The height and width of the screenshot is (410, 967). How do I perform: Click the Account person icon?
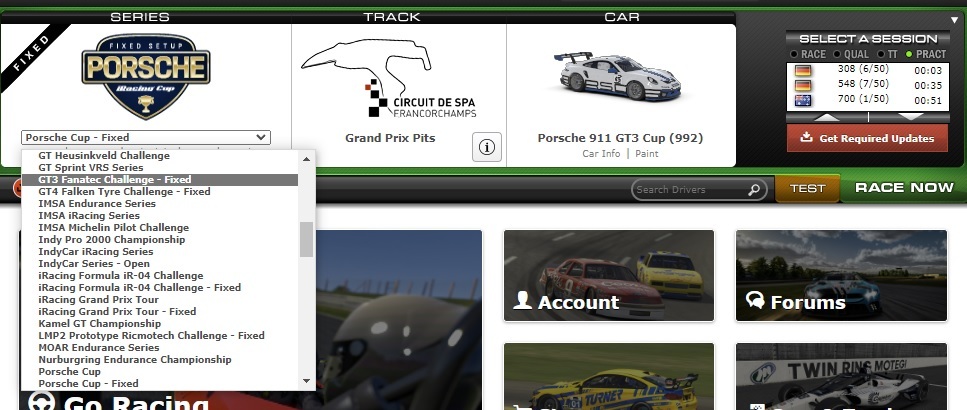pos(522,300)
